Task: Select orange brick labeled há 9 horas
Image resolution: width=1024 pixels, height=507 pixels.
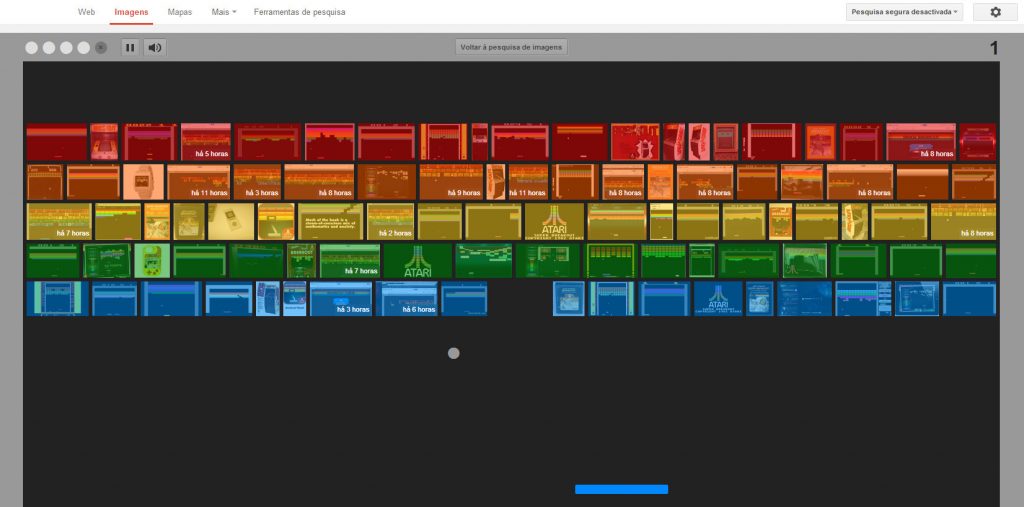Action: (x=451, y=182)
